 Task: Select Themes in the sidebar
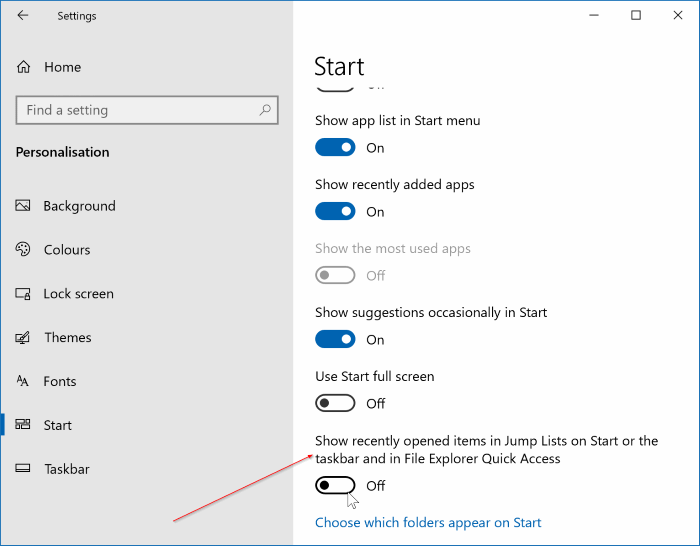point(68,338)
